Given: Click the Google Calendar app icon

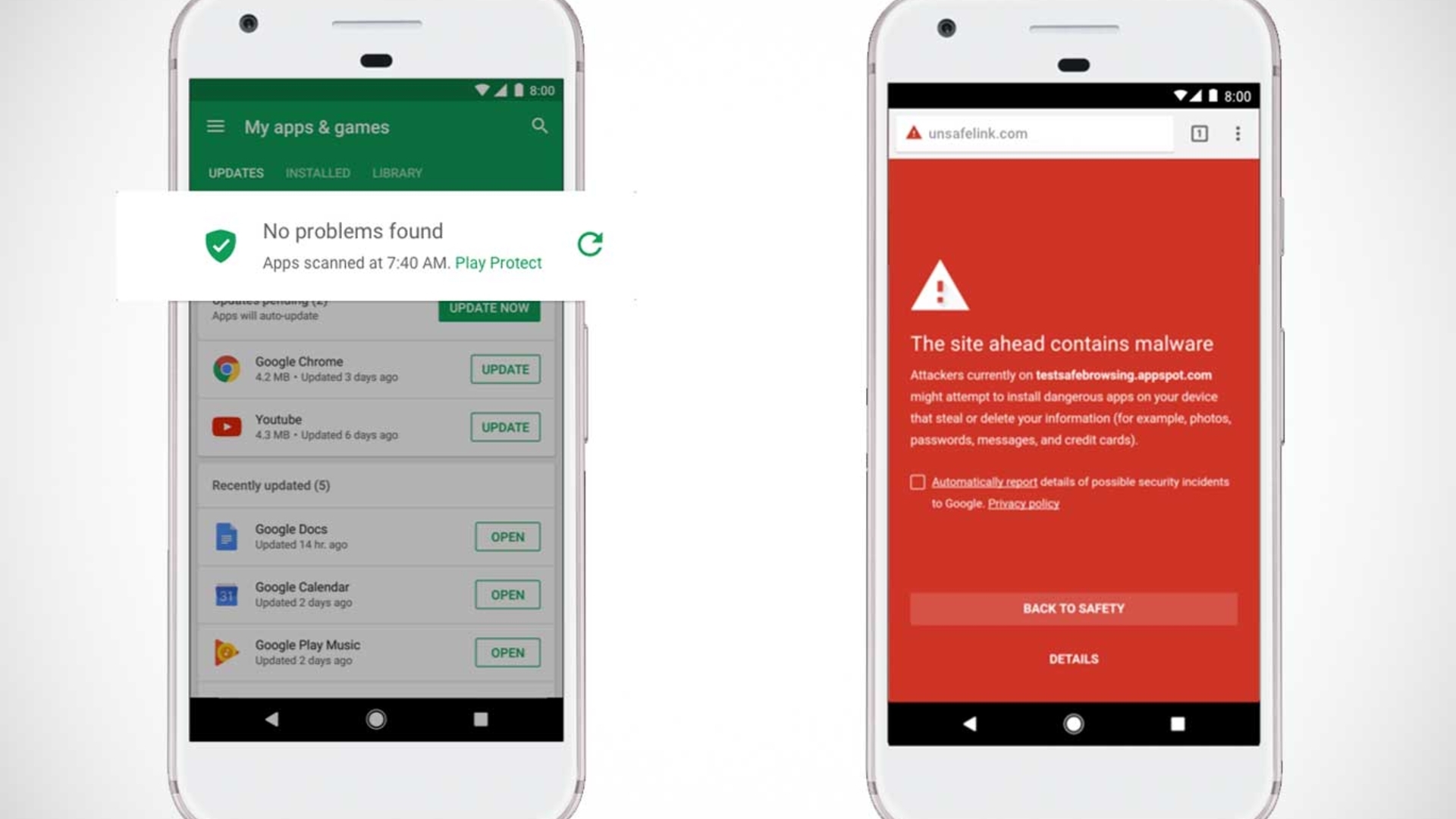Looking at the screenshot, I should pyautogui.click(x=225, y=593).
